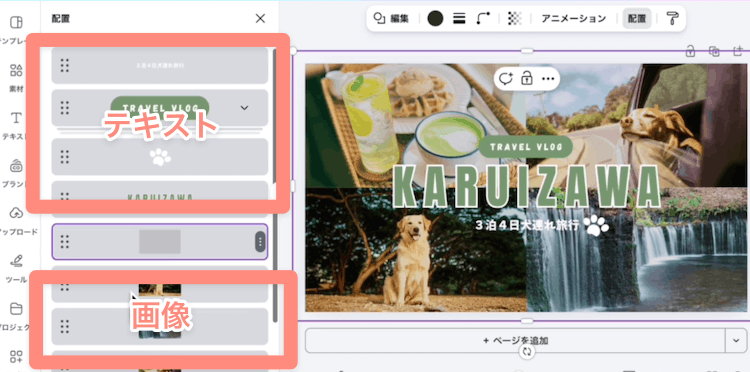This screenshot has height=372, width=750.
Task: Open the three-dot more menu above canvas
Action: (548, 78)
